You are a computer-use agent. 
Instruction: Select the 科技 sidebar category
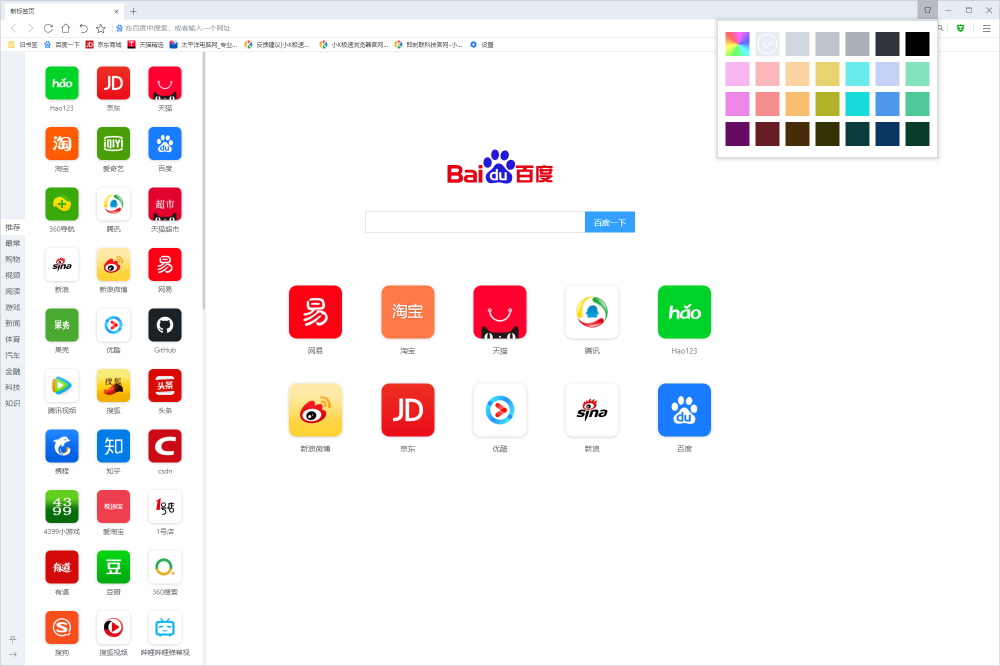(x=13, y=387)
